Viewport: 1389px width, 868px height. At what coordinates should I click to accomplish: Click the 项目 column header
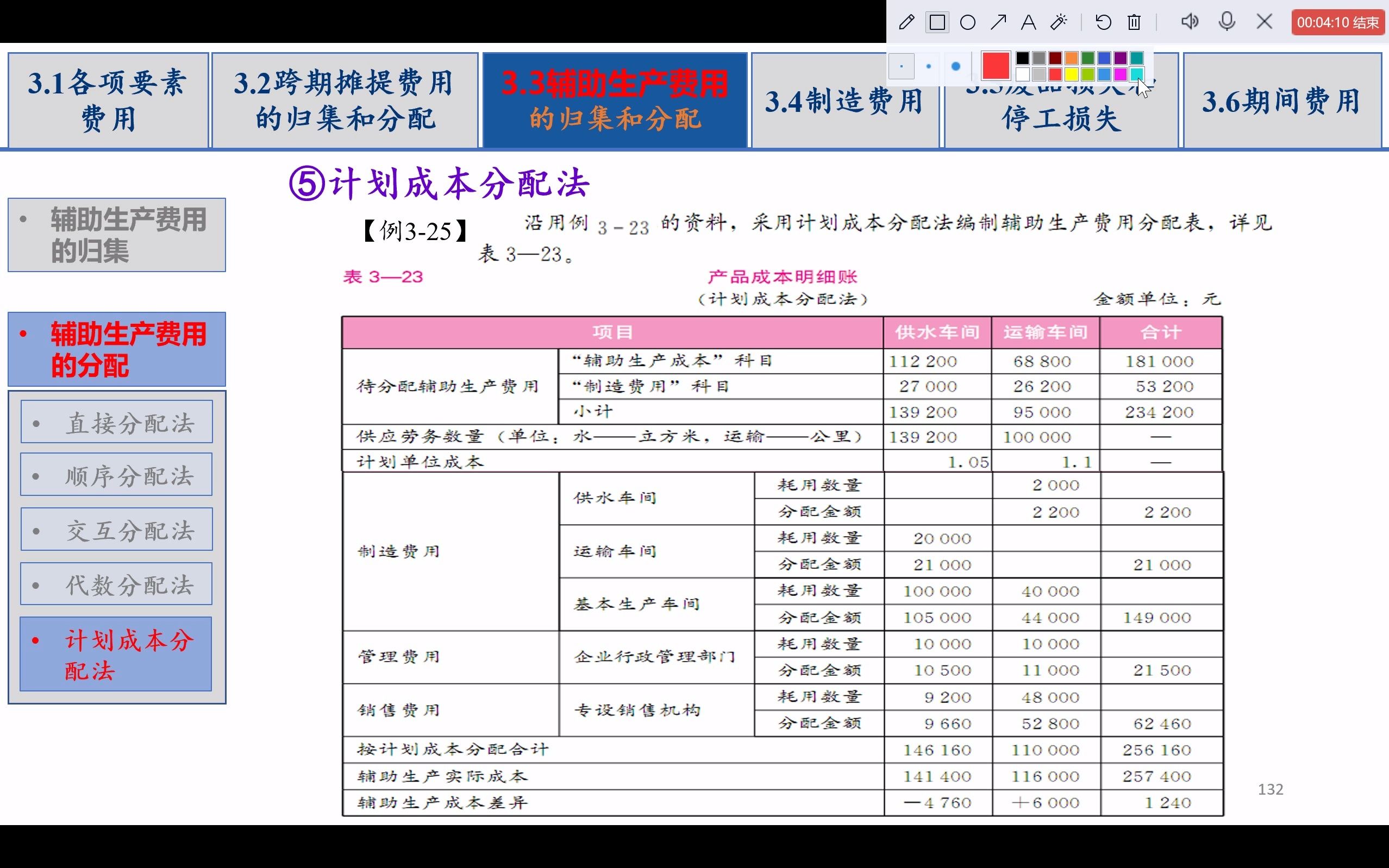[612, 332]
